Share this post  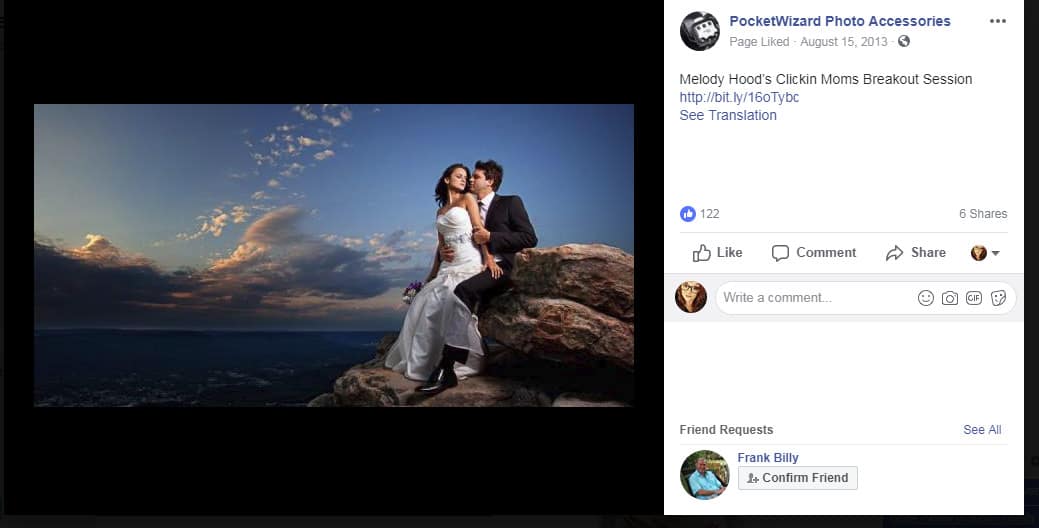pos(916,253)
